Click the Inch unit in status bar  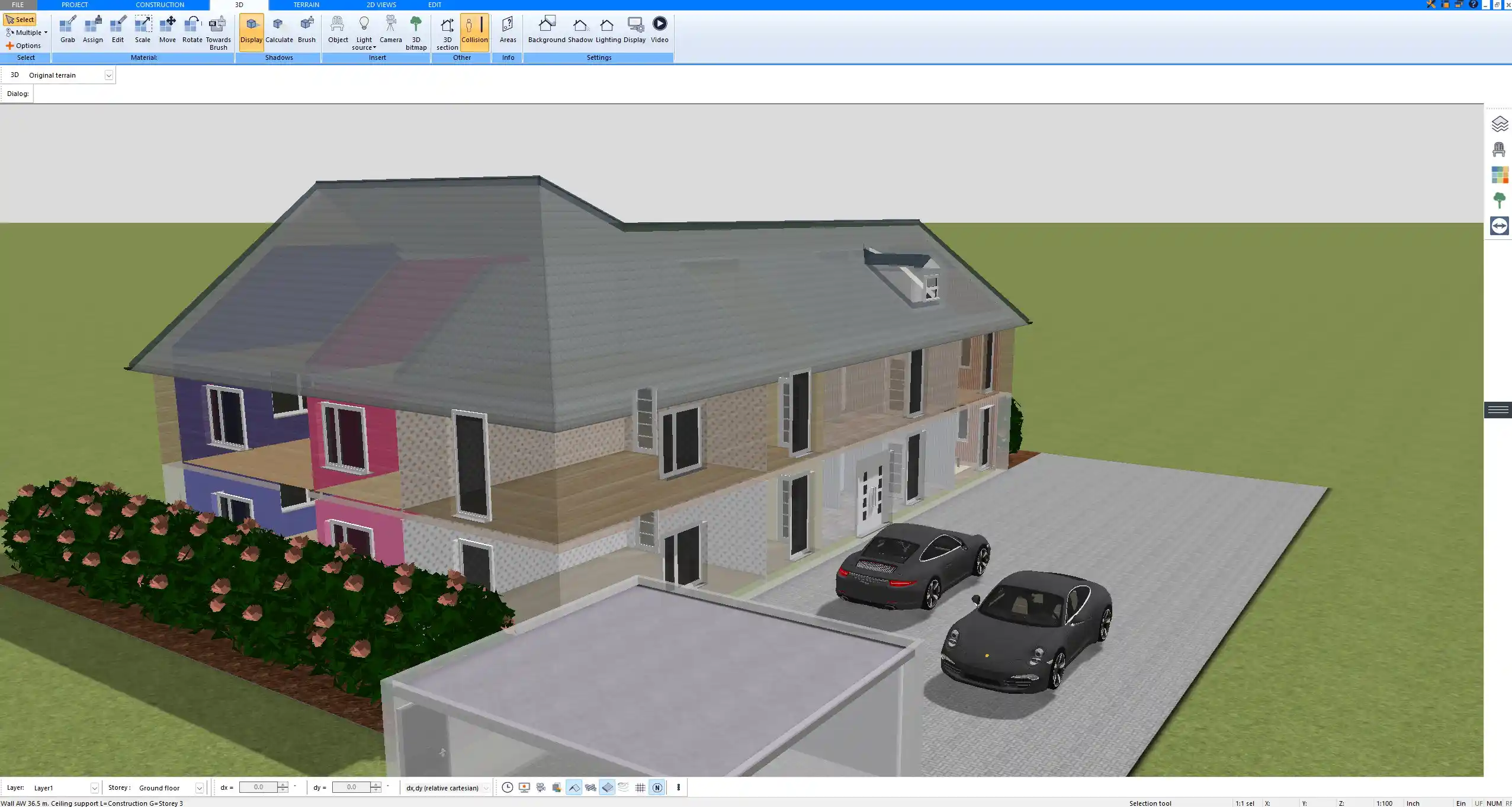point(1413,803)
